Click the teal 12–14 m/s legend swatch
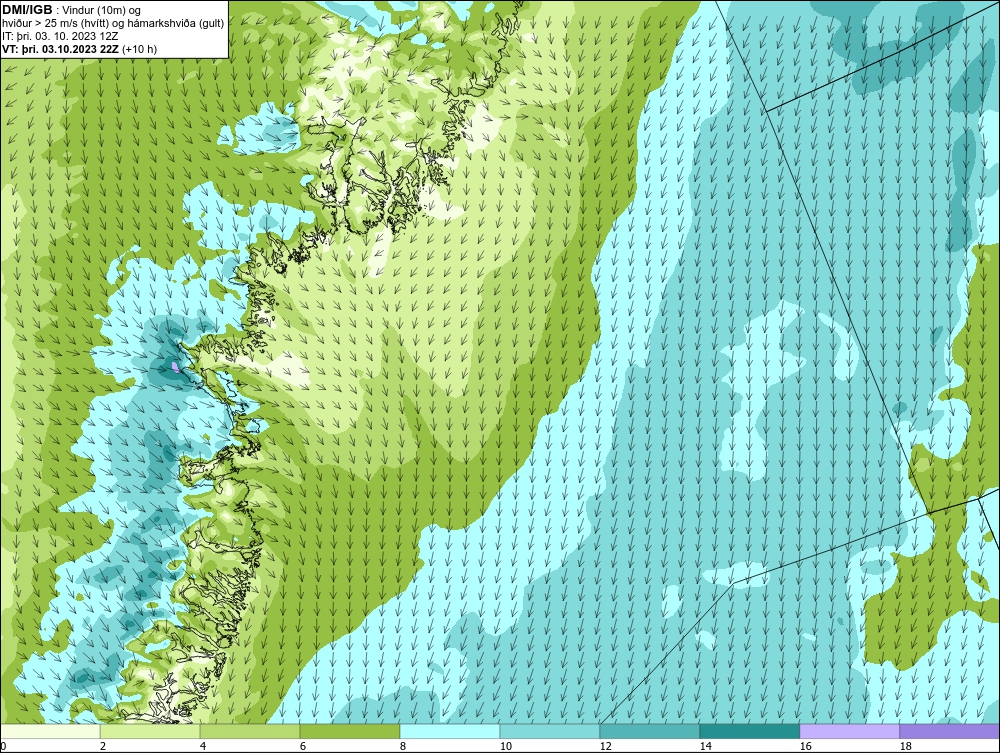 pos(649,731)
